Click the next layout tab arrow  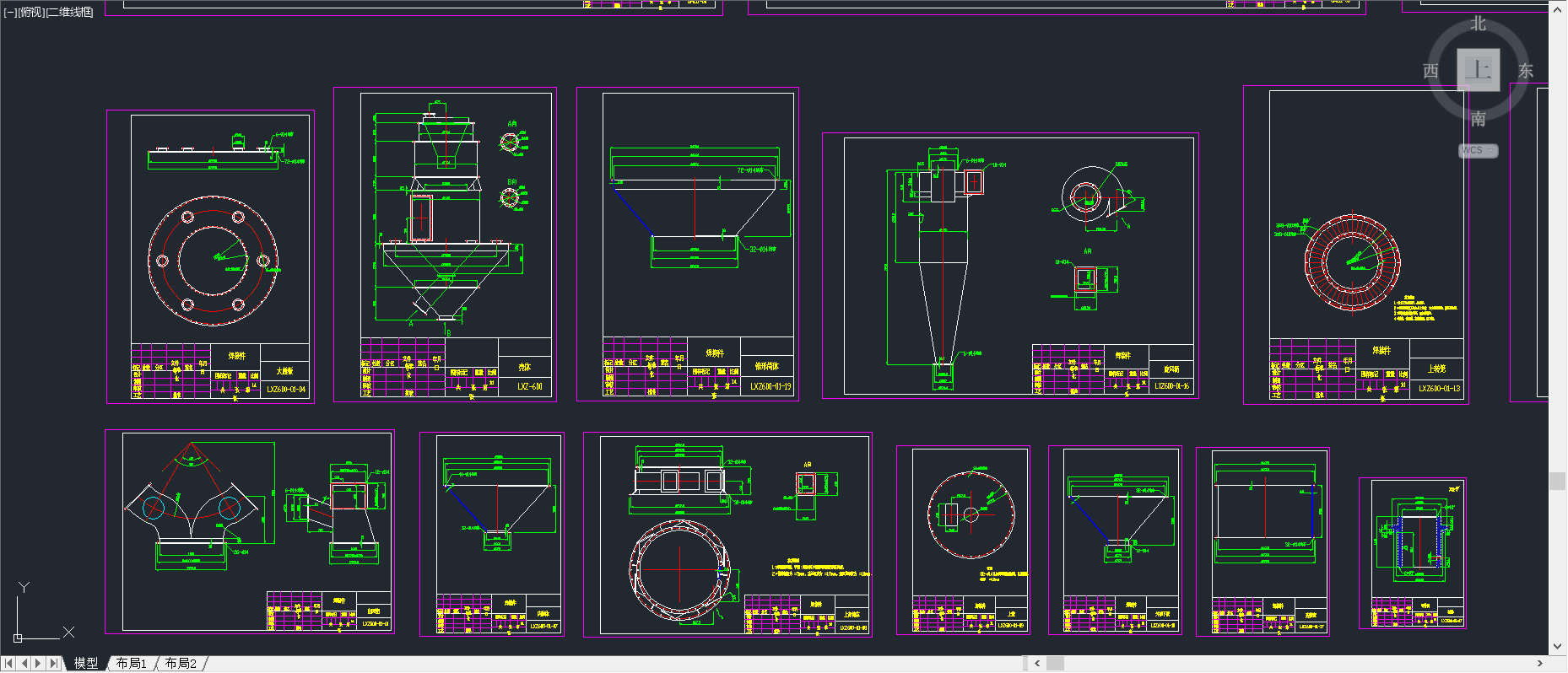coord(39,664)
